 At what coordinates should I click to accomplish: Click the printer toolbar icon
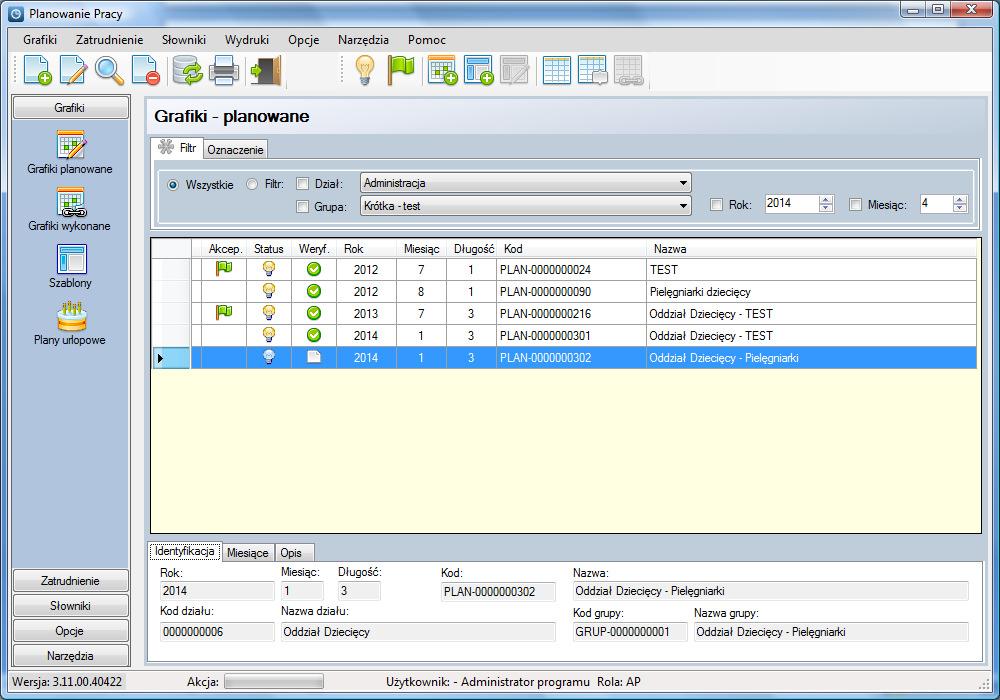click(224, 70)
